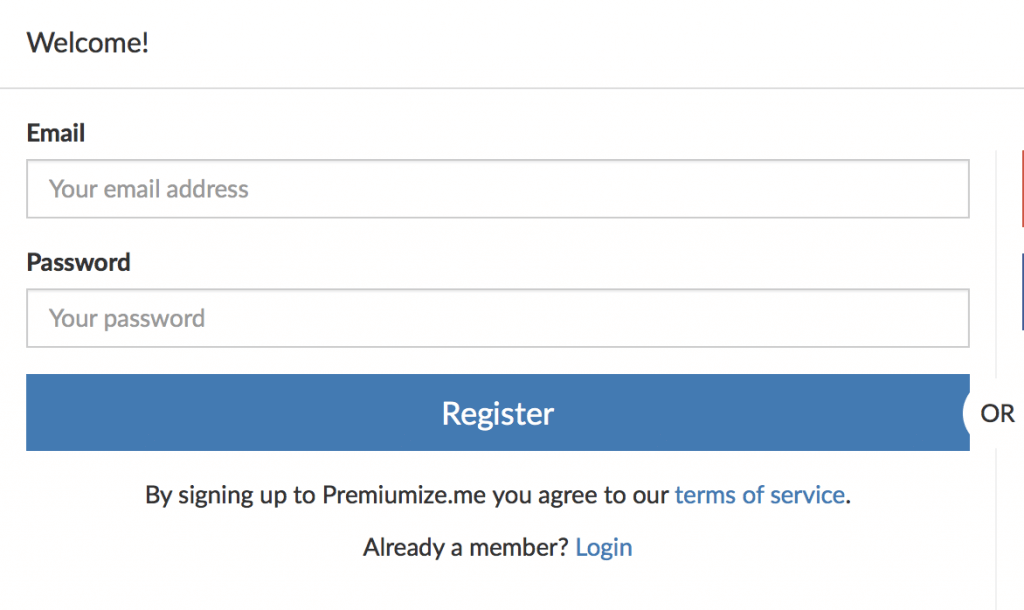Click the 'Your email address' placeholder text
Image resolution: width=1024 pixels, height=610 pixels.
coord(148,189)
